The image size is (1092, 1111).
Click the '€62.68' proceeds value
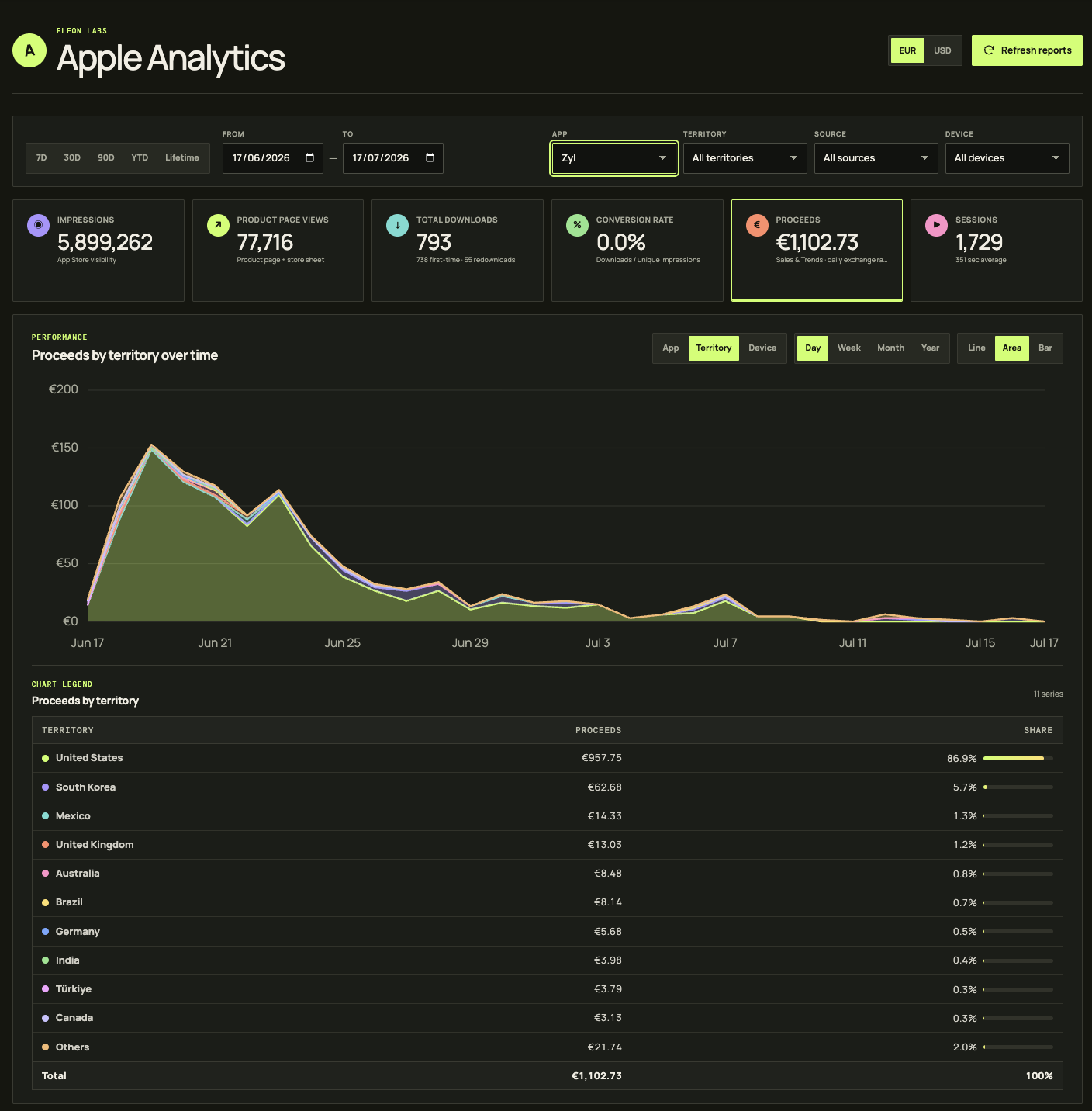pos(605,787)
